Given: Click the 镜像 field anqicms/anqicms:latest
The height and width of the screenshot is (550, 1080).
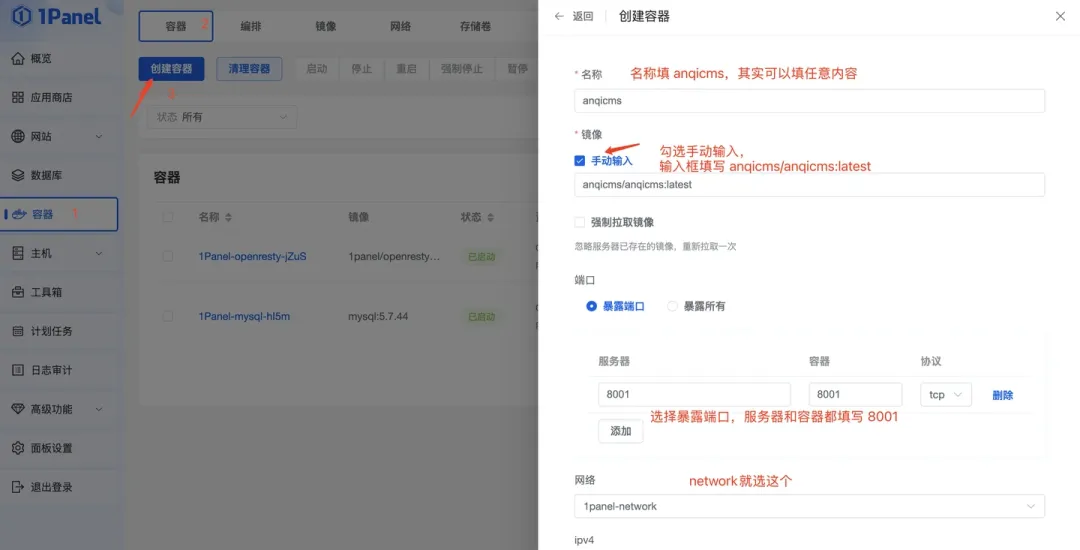Looking at the screenshot, I should click(809, 184).
